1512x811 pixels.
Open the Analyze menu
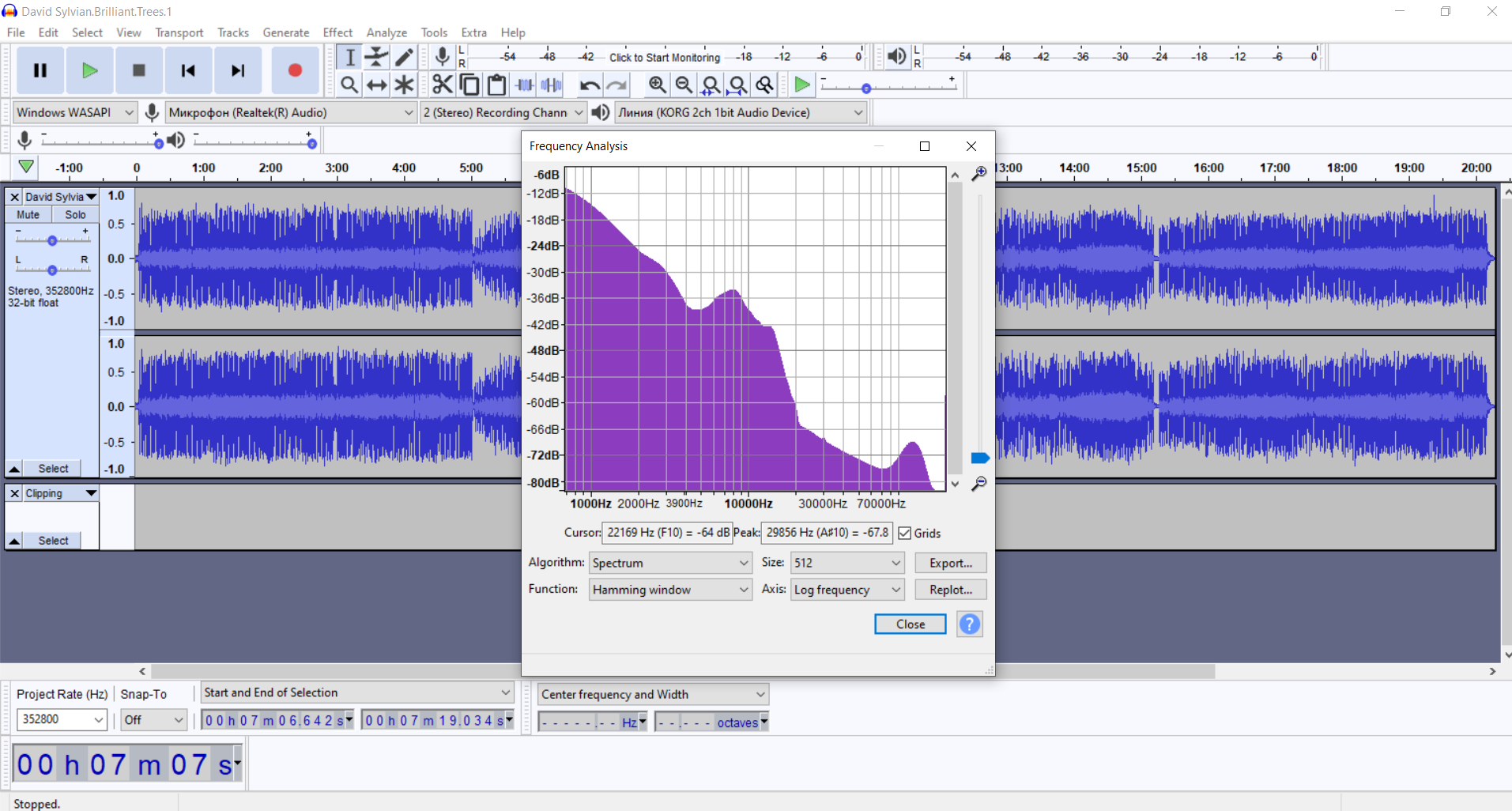[386, 32]
